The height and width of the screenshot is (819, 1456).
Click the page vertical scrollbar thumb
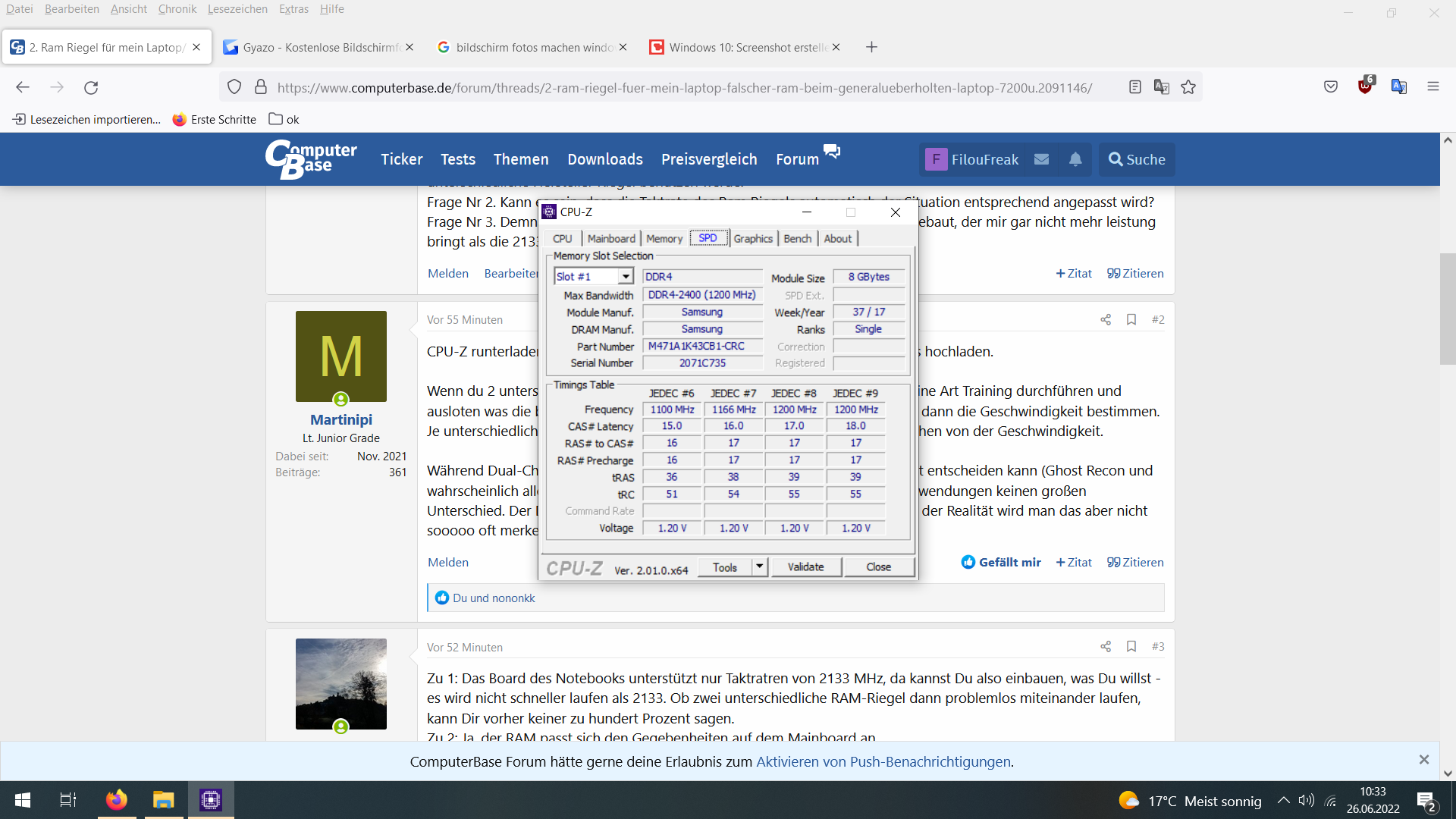pyautogui.click(x=1448, y=309)
